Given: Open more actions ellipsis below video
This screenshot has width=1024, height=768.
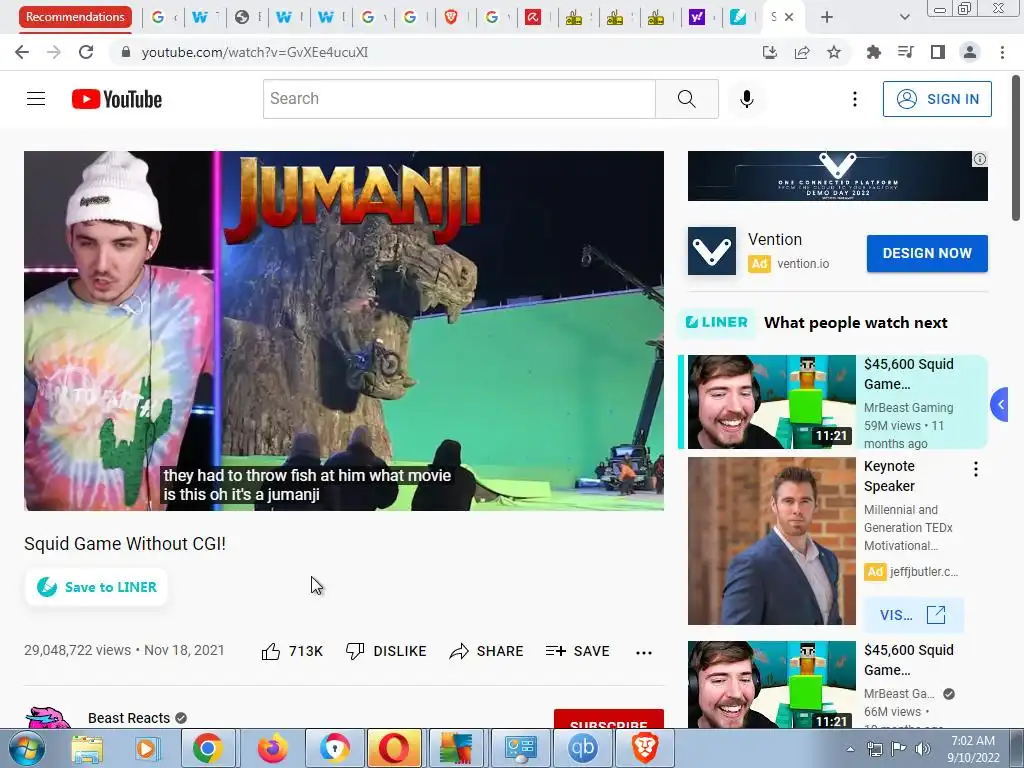Looking at the screenshot, I should point(643,652).
